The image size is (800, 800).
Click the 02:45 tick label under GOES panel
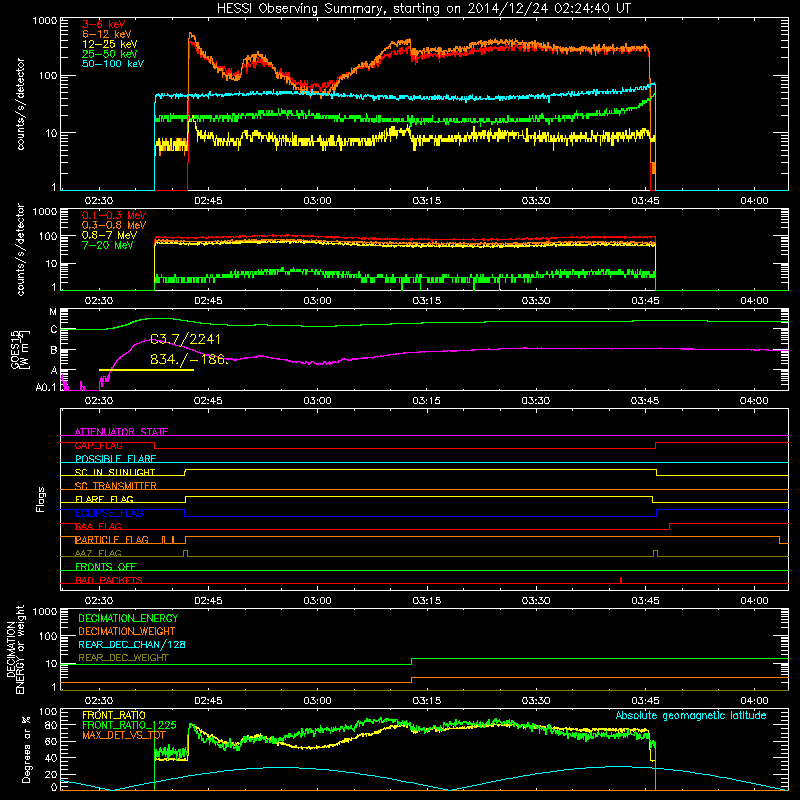click(x=208, y=401)
